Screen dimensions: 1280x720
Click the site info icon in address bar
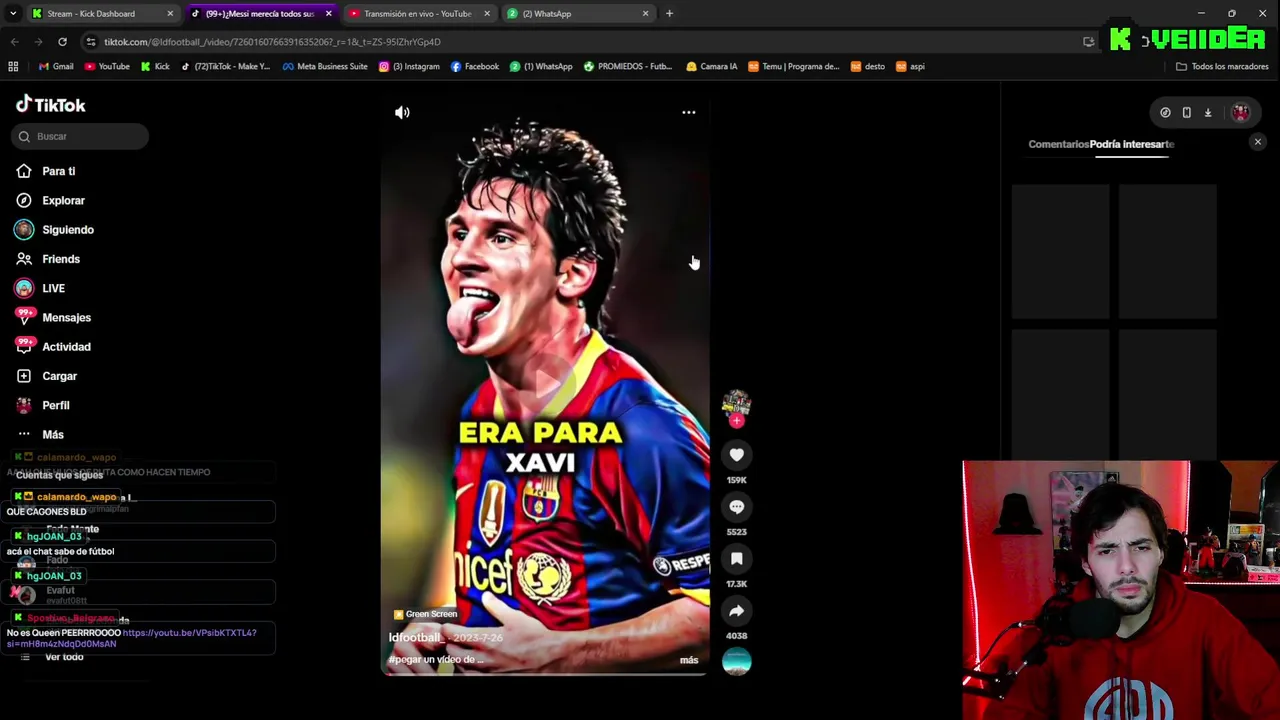tap(91, 42)
